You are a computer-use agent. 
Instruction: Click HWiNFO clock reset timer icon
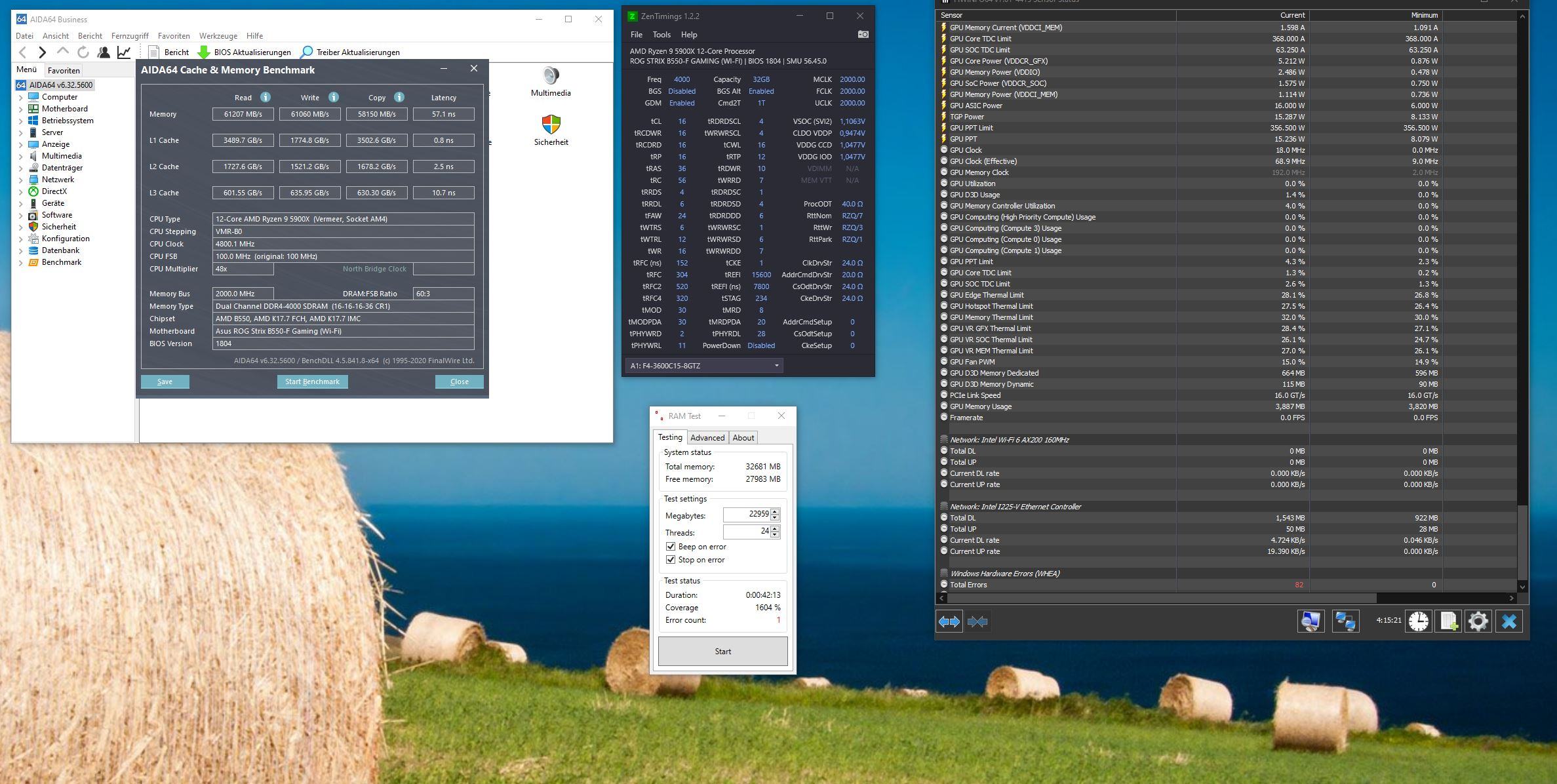(x=1419, y=621)
